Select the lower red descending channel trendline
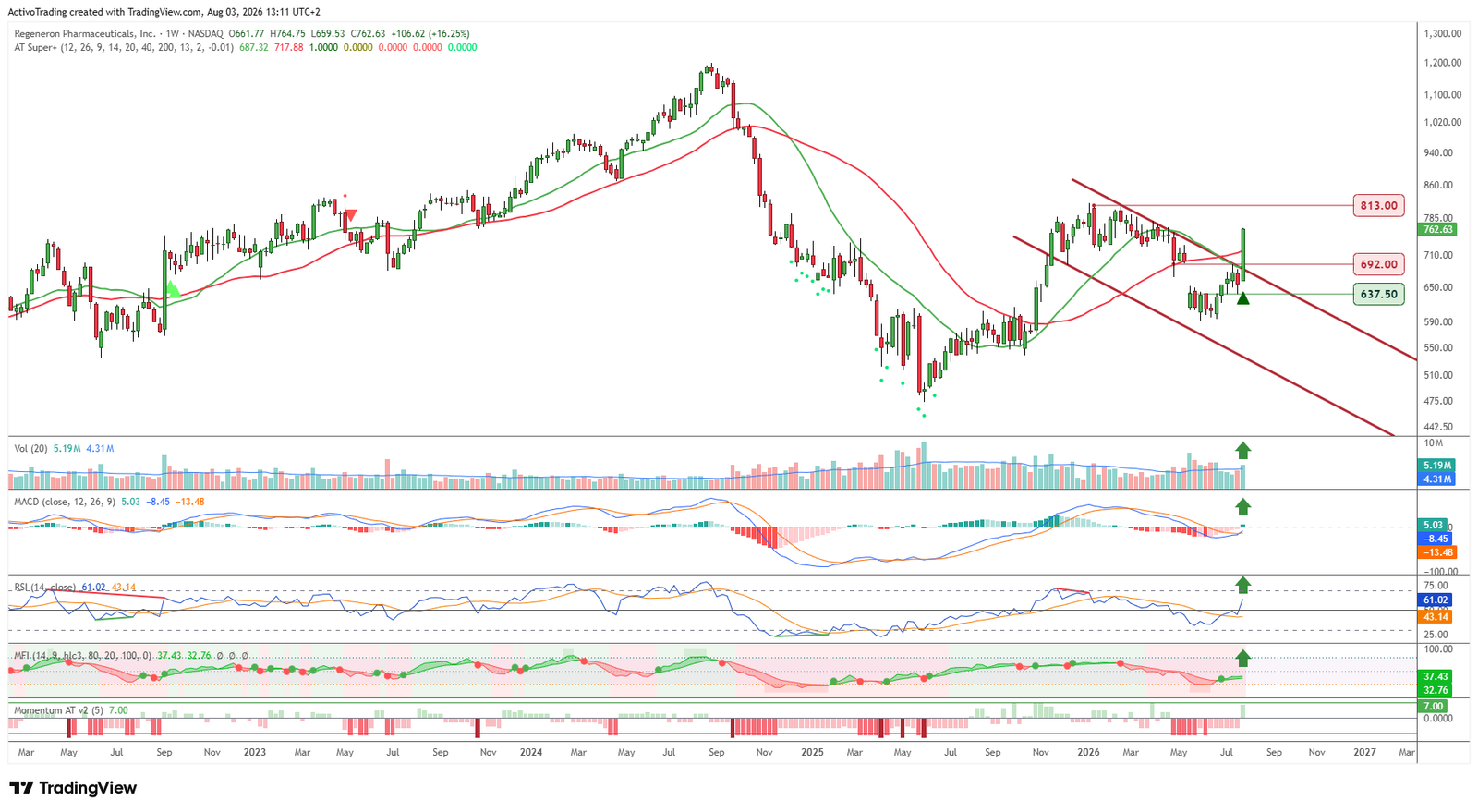Viewport: 1478px width, 812px height. point(1204,335)
